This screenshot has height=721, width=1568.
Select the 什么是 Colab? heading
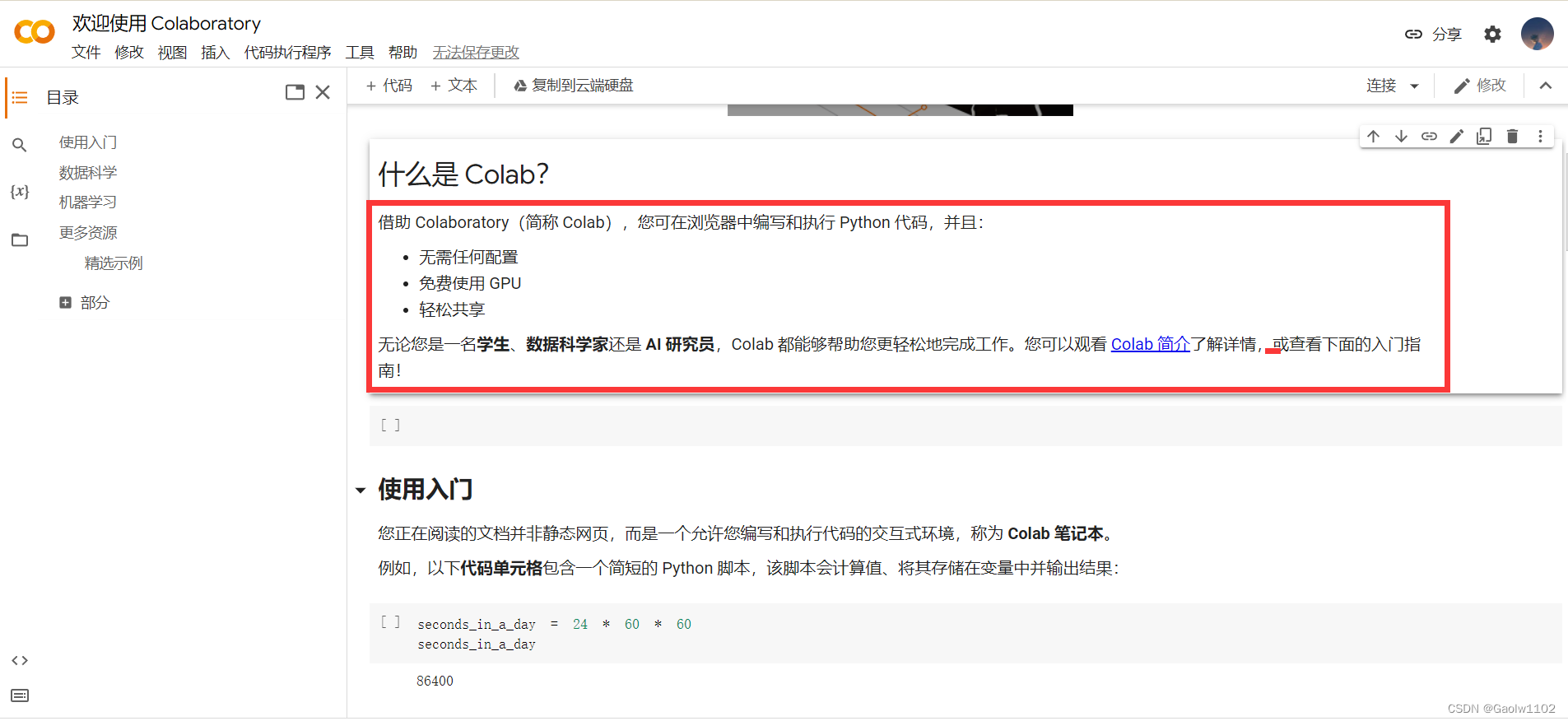pyautogui.click(x=463, y=174)
